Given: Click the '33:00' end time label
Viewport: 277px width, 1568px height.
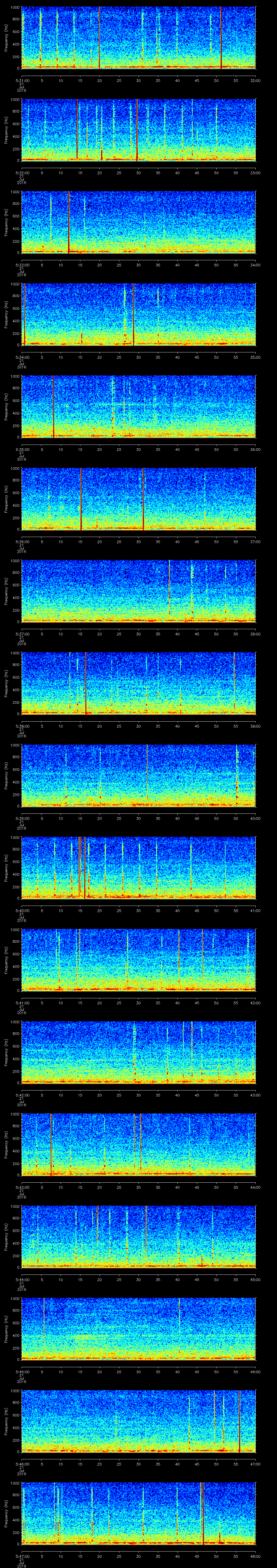Looking at the screenshot, I should click(x=255, y=173).
